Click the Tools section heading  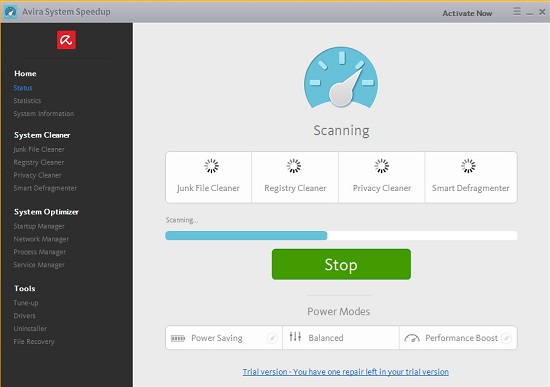coord(25,288)
